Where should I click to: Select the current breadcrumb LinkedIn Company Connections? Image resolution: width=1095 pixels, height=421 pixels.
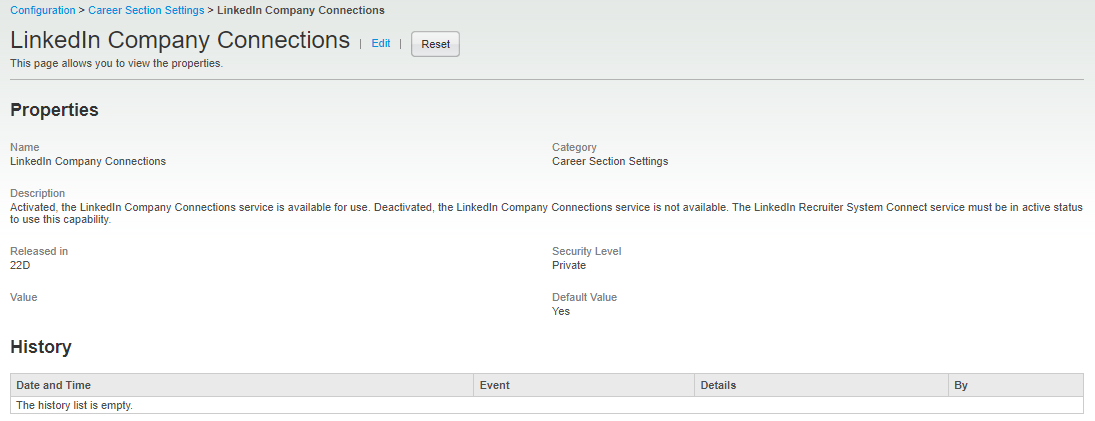click(x=300, y=10)
